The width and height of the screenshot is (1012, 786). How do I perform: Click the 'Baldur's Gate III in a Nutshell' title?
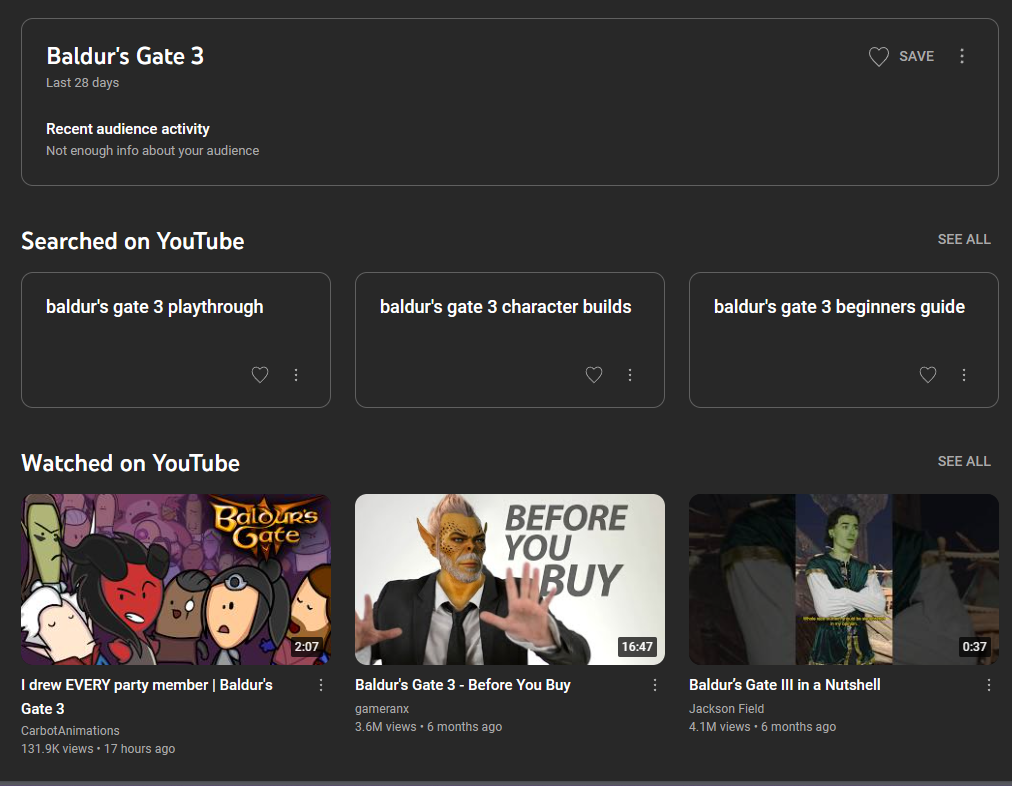(x=784, y=685)
